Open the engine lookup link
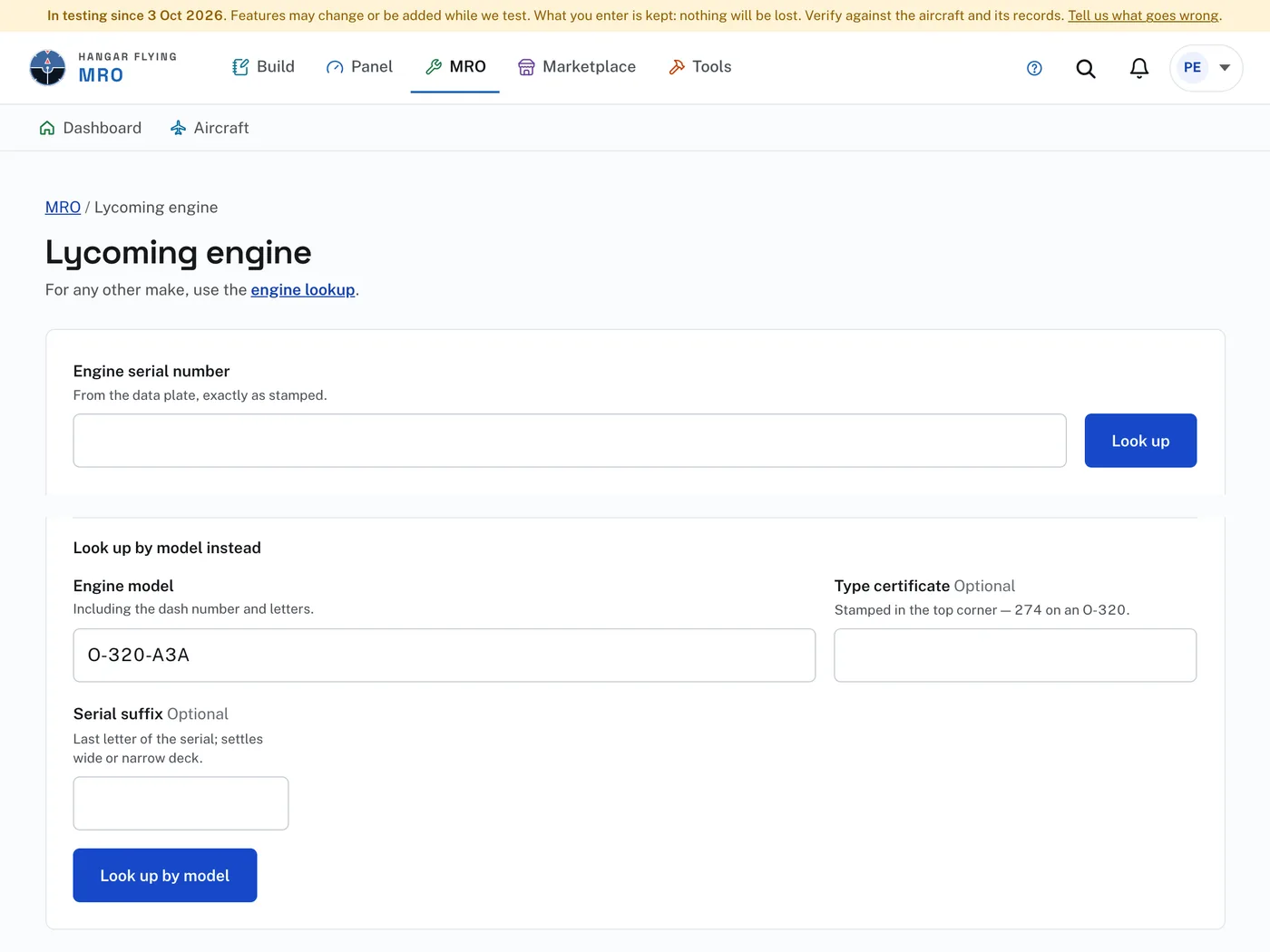Screen dimensions: 1270x952 click(303, 290)
